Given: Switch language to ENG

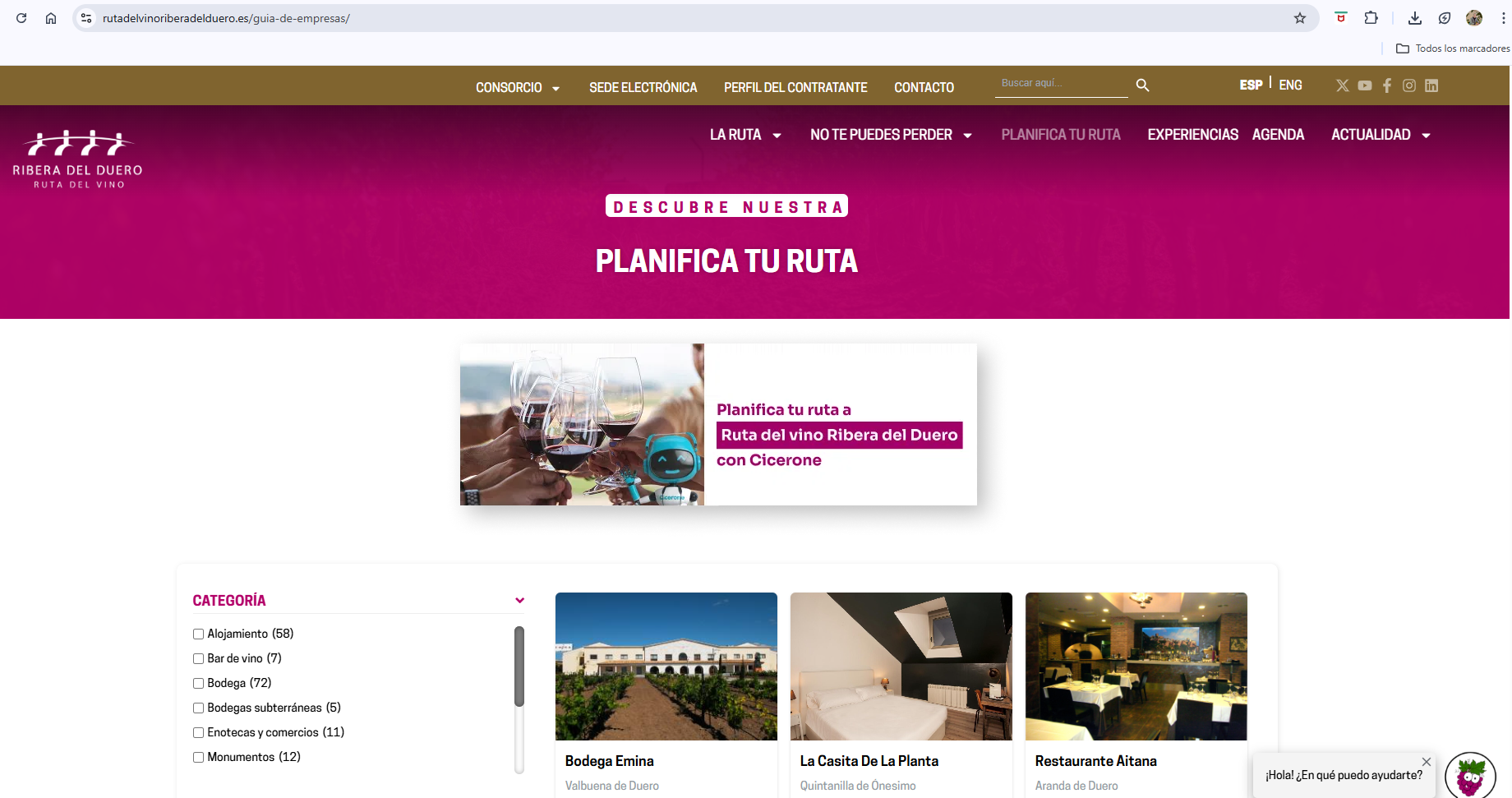Looking at the screenshot, I should (1290, 85).
